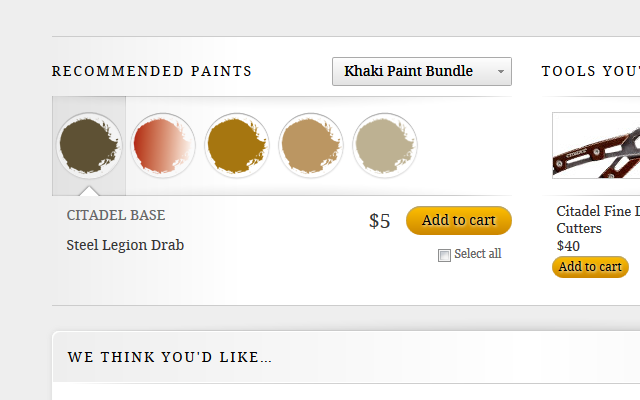The width and height of the screenshot is (640, 400).
Task: Open the Citadel Fine Cutters product link
Action: [598, 220]
